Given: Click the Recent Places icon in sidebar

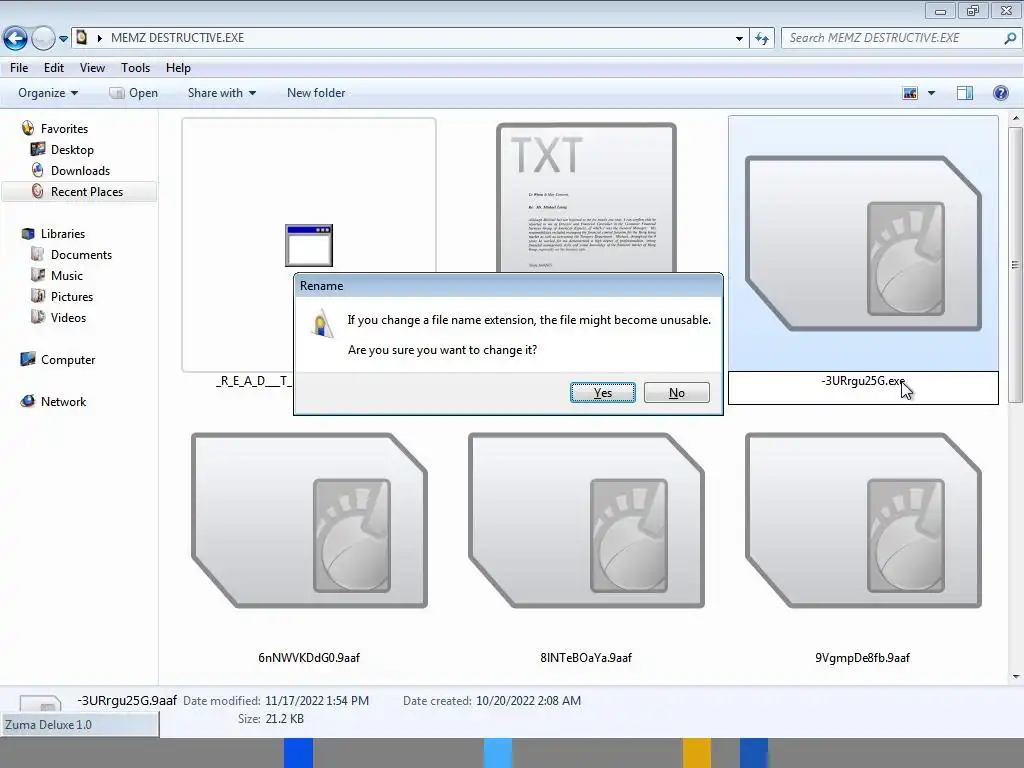Looking at the screenshot, I should (38, 191).
